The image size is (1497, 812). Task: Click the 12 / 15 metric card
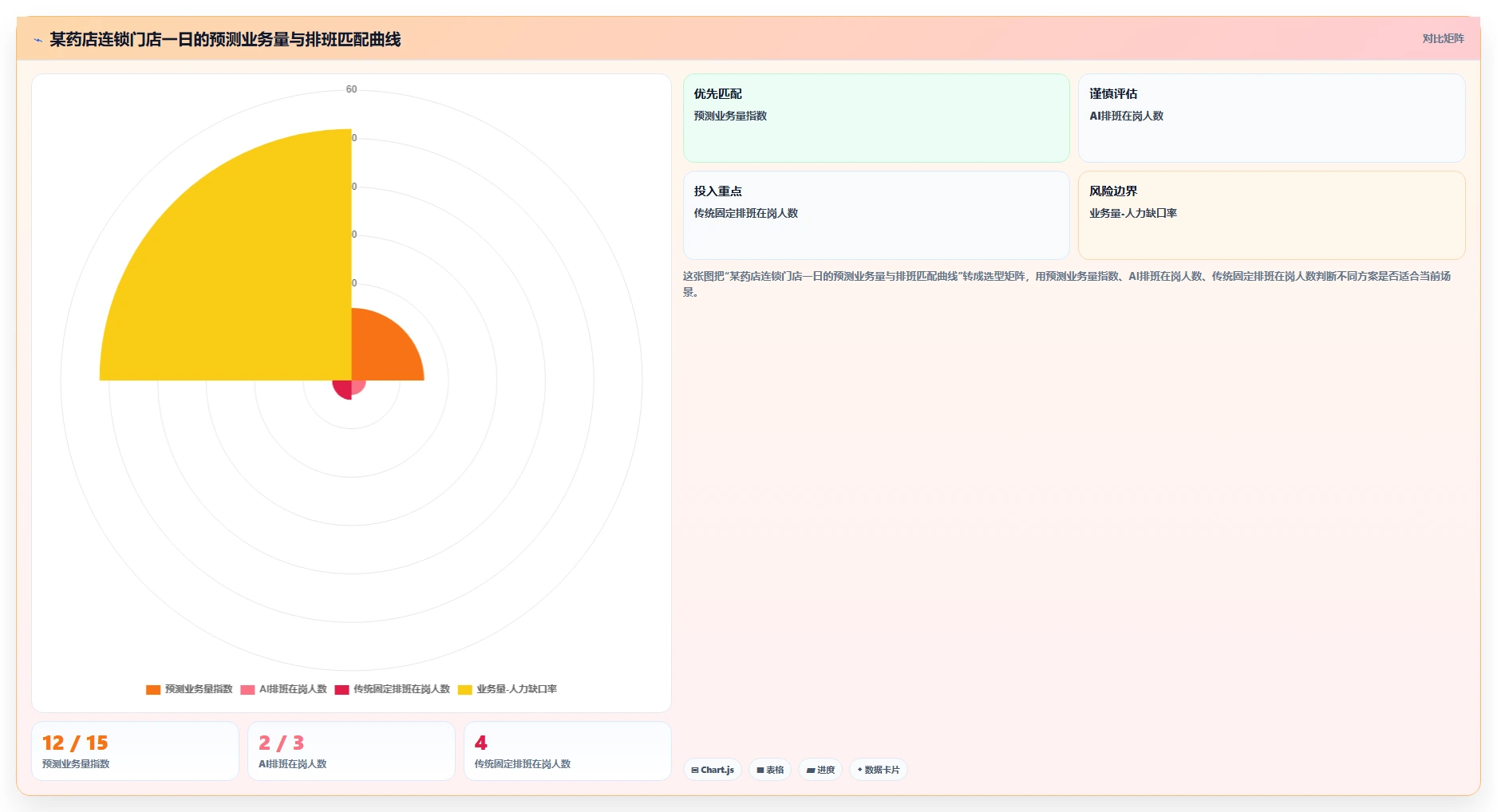click(x=135, y=751)
